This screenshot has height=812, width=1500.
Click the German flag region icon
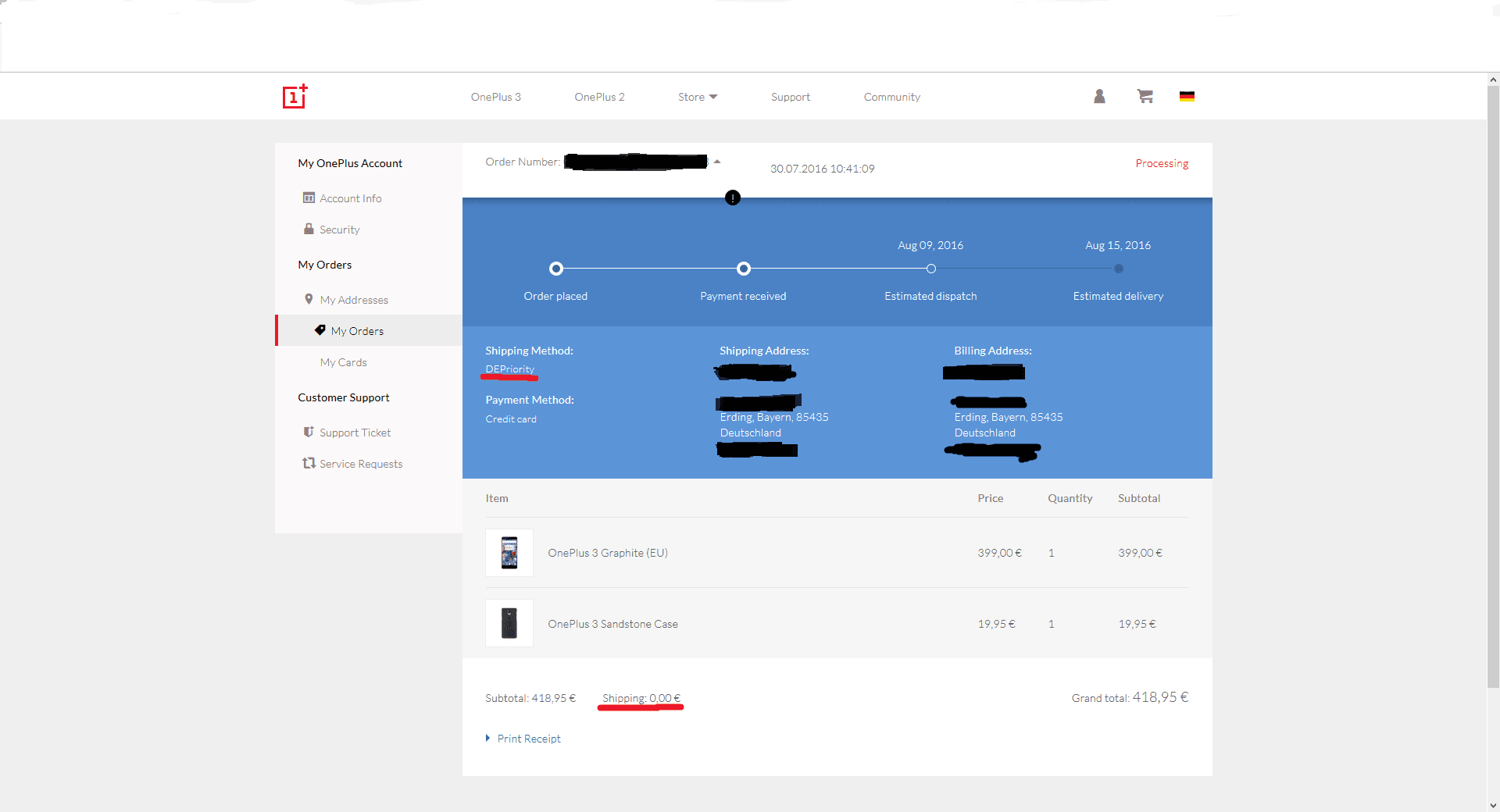(1187, 96)
